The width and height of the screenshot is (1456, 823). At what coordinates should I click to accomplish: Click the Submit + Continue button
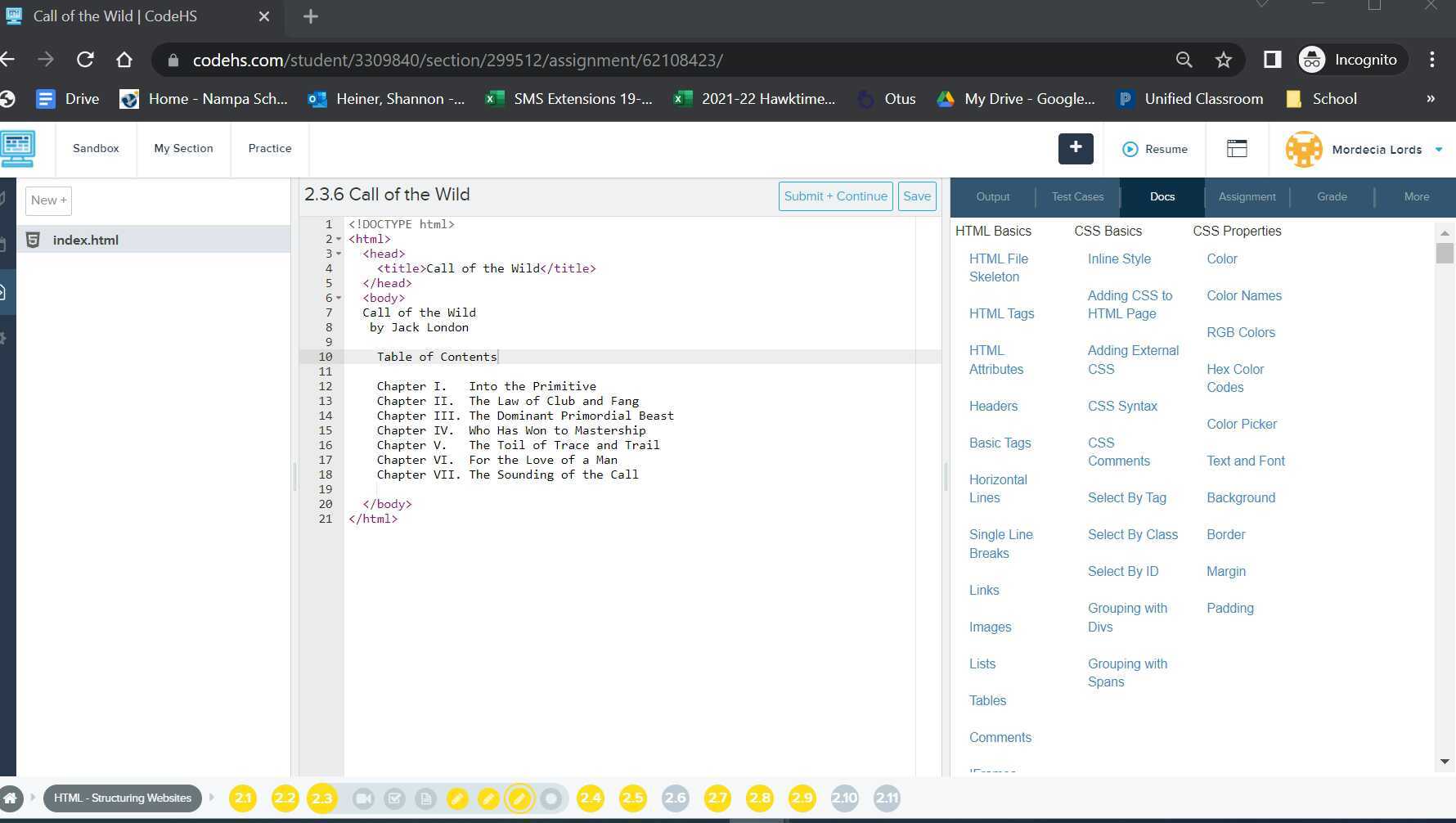point(835,196)
